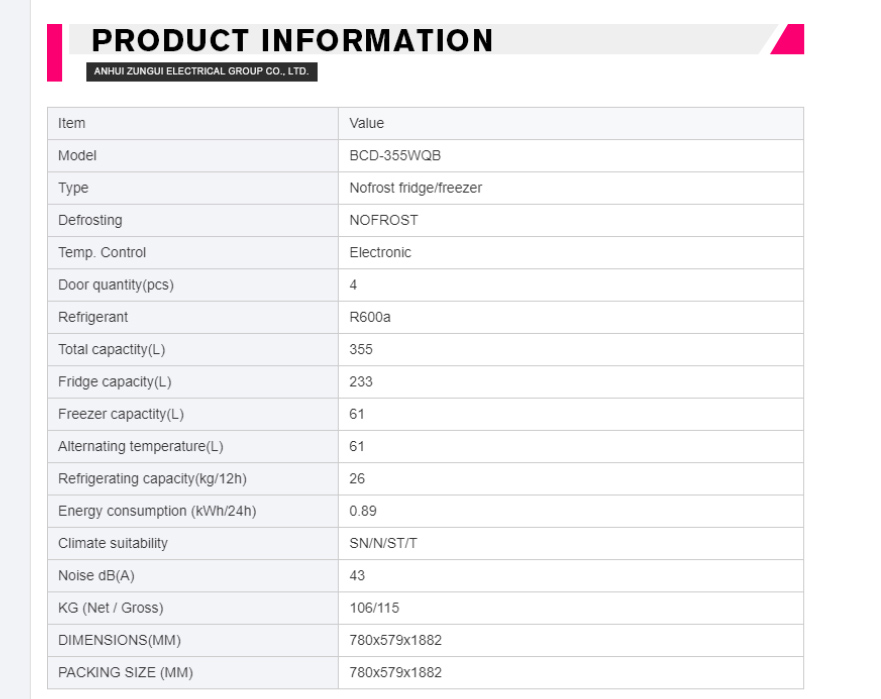Select the Alternating temperature(L) label
Viewport: 881px width, 699px height.
coord(140,446)
